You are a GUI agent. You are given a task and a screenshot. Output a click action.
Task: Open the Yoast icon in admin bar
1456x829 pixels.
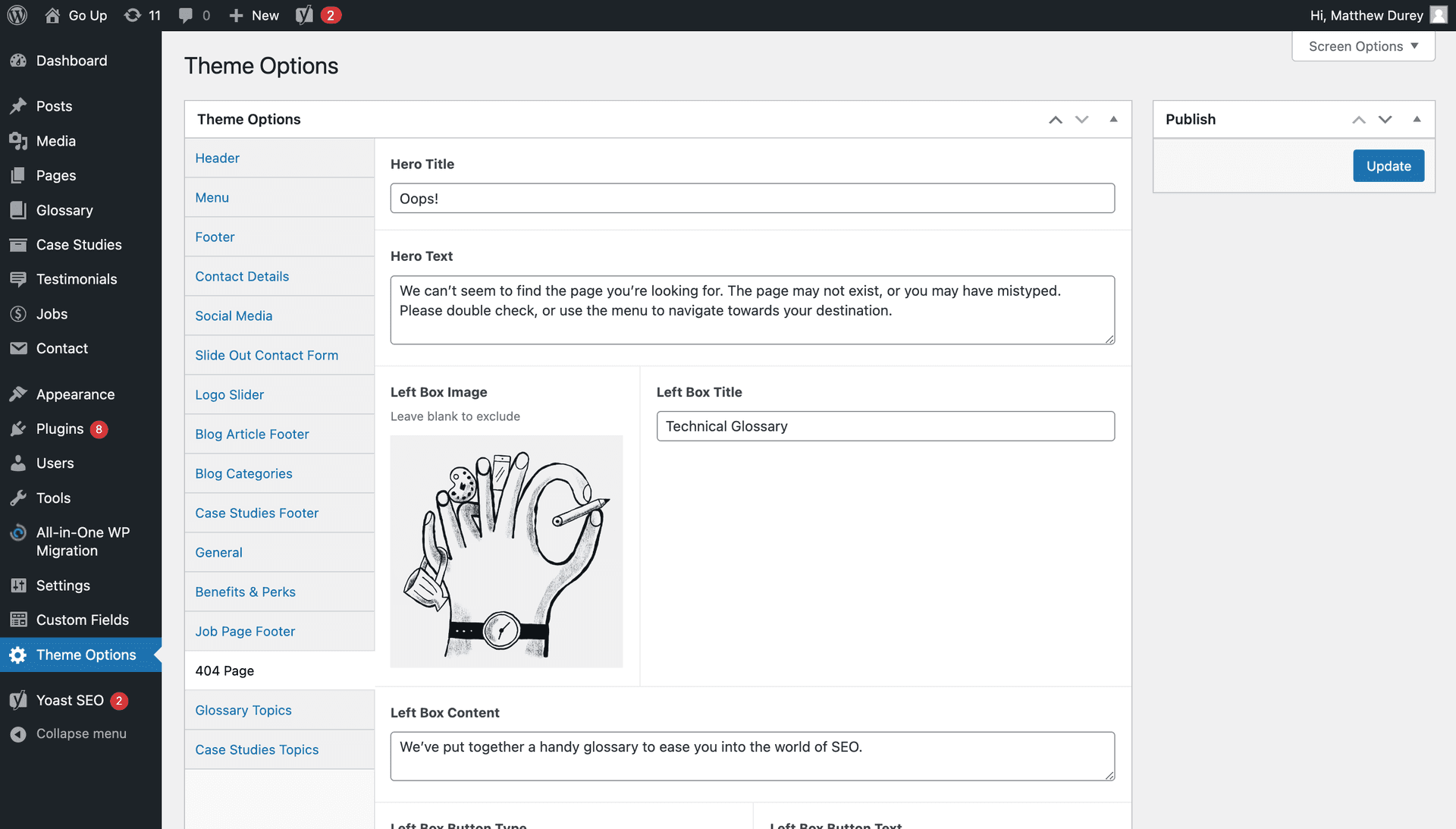pos(304,15)
